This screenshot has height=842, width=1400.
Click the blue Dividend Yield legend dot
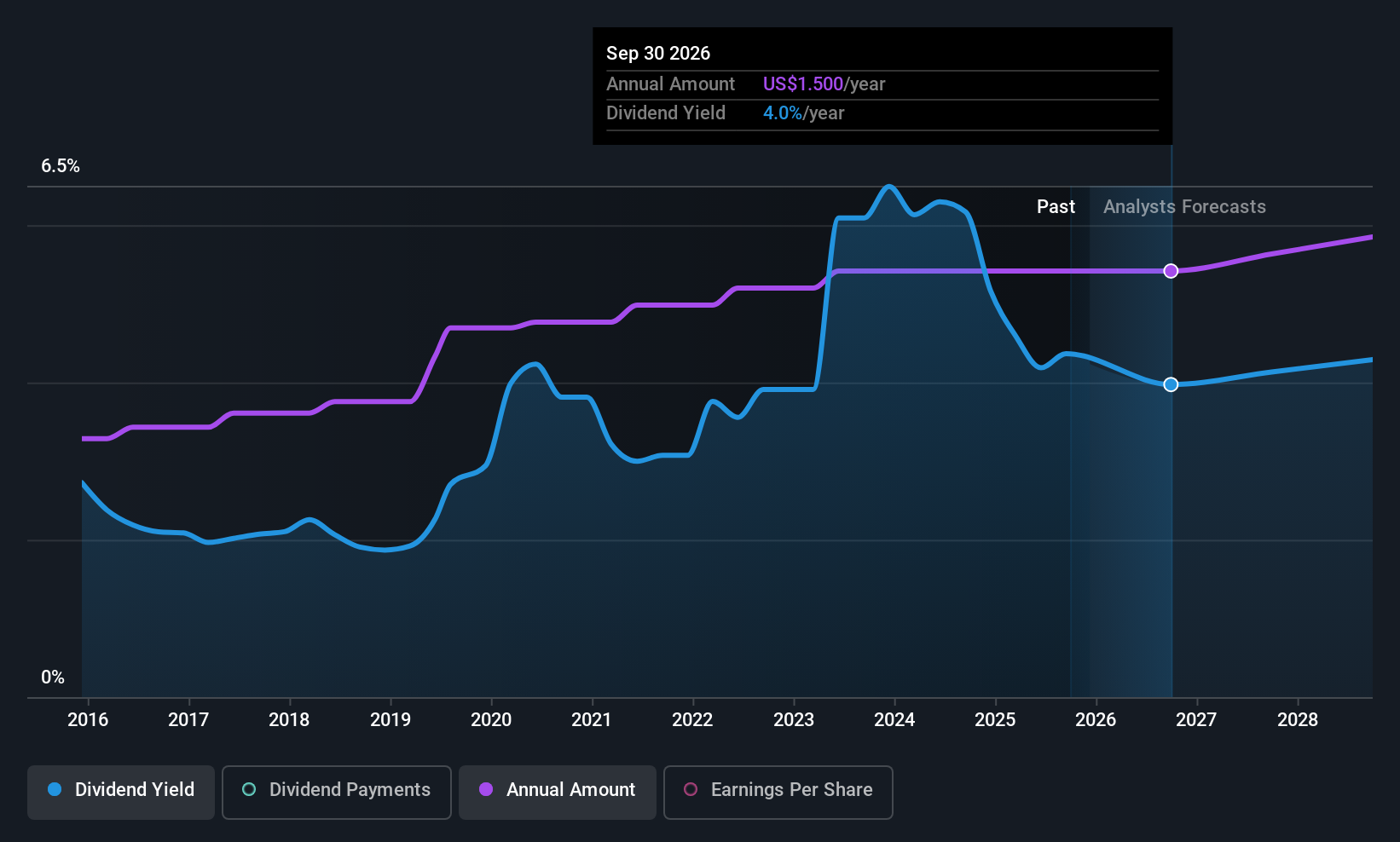[x=55, y=789]
